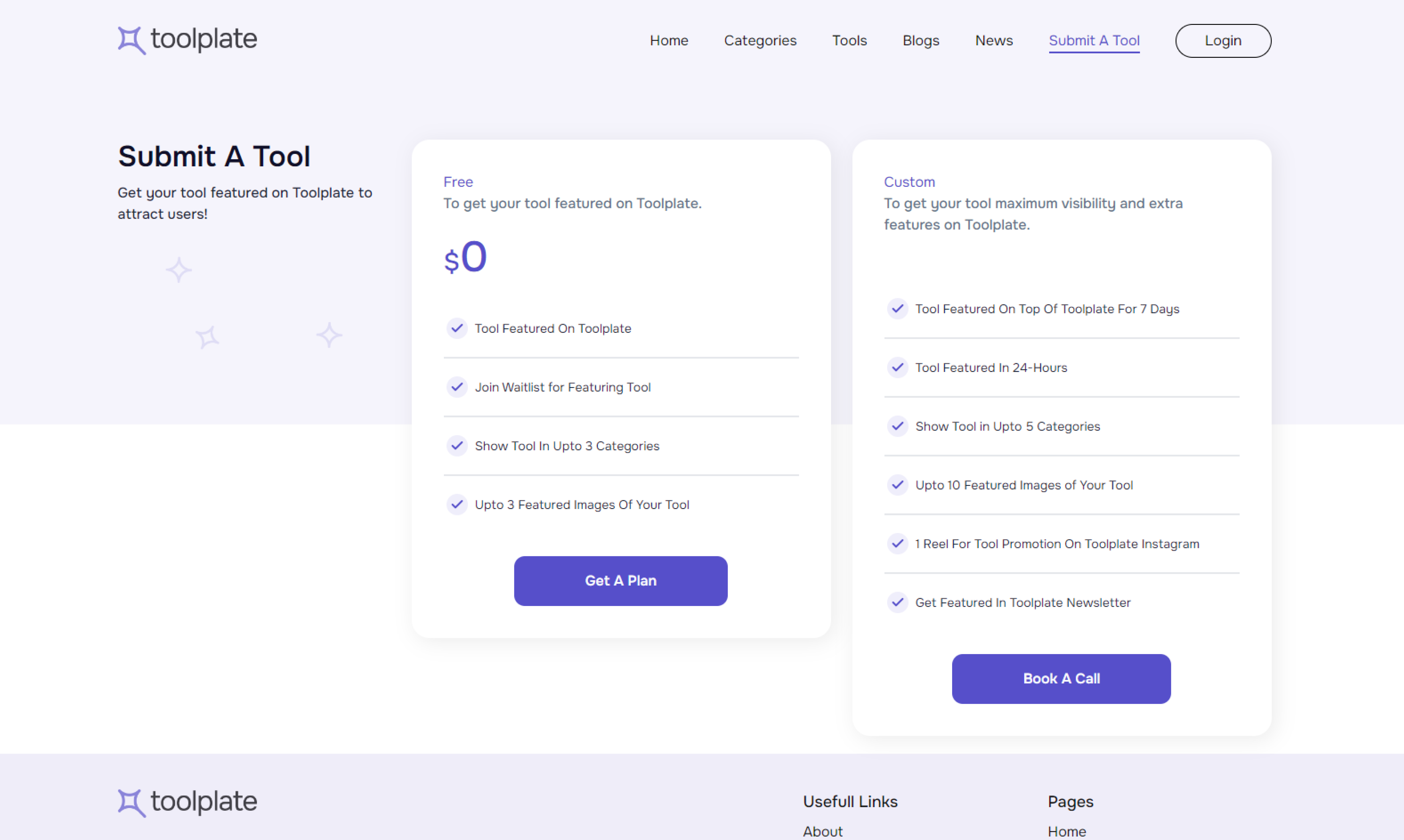Click 'Tool Featured On Toolplate' text
The image size is (1404, 840).
(x=552, y=328)
